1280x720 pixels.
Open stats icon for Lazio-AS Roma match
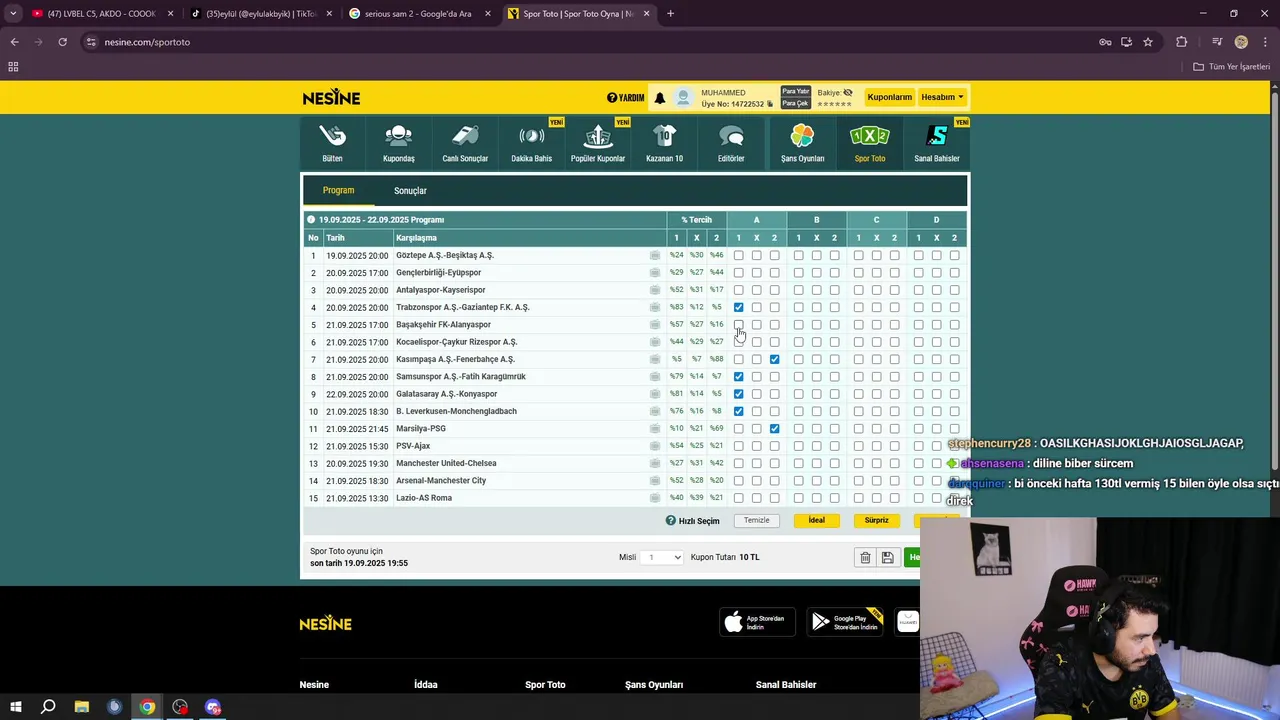655,498
